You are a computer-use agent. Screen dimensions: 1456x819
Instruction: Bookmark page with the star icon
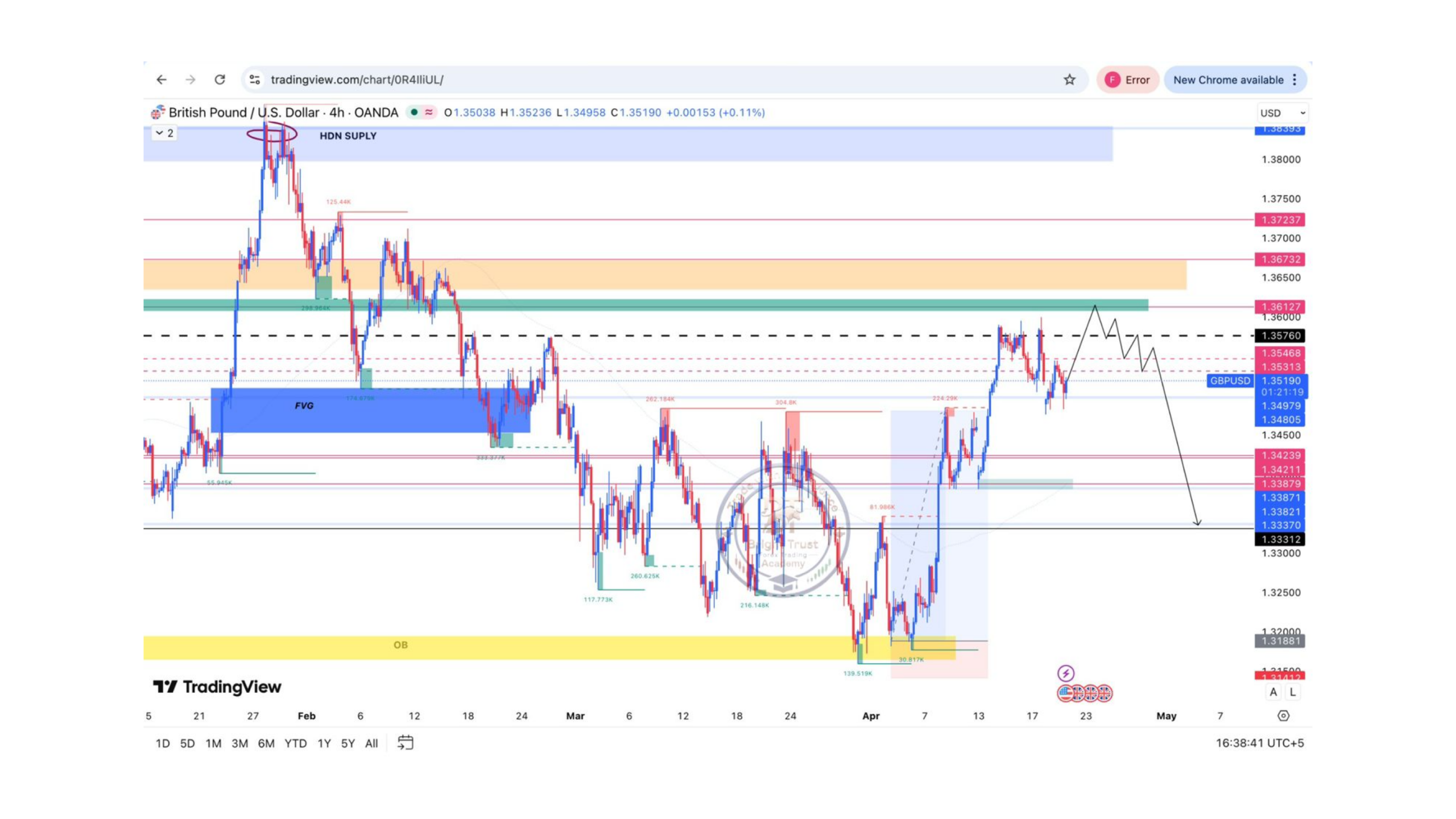[x=1069, y=80]
